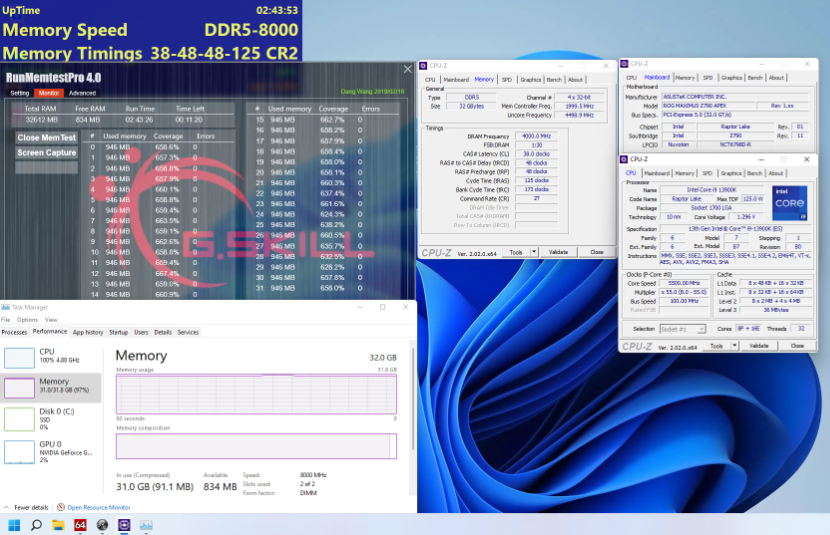The image size is (830, 535).
Task: Click Tools button in CPU-Z CPU window
Action: pyautogui.click(x=716, y=346)
